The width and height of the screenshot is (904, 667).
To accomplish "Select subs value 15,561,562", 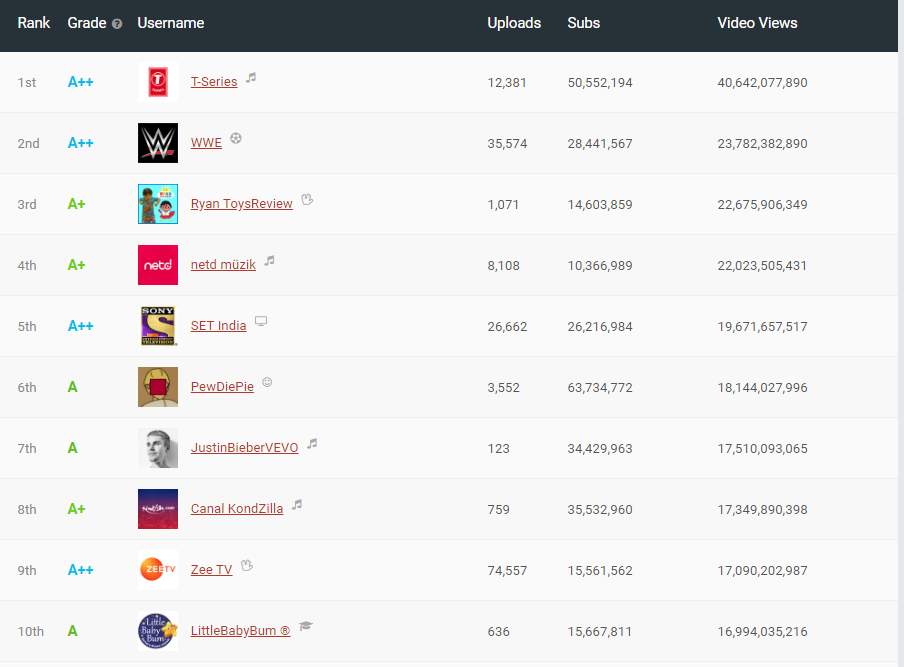I will tap(600, 571).
